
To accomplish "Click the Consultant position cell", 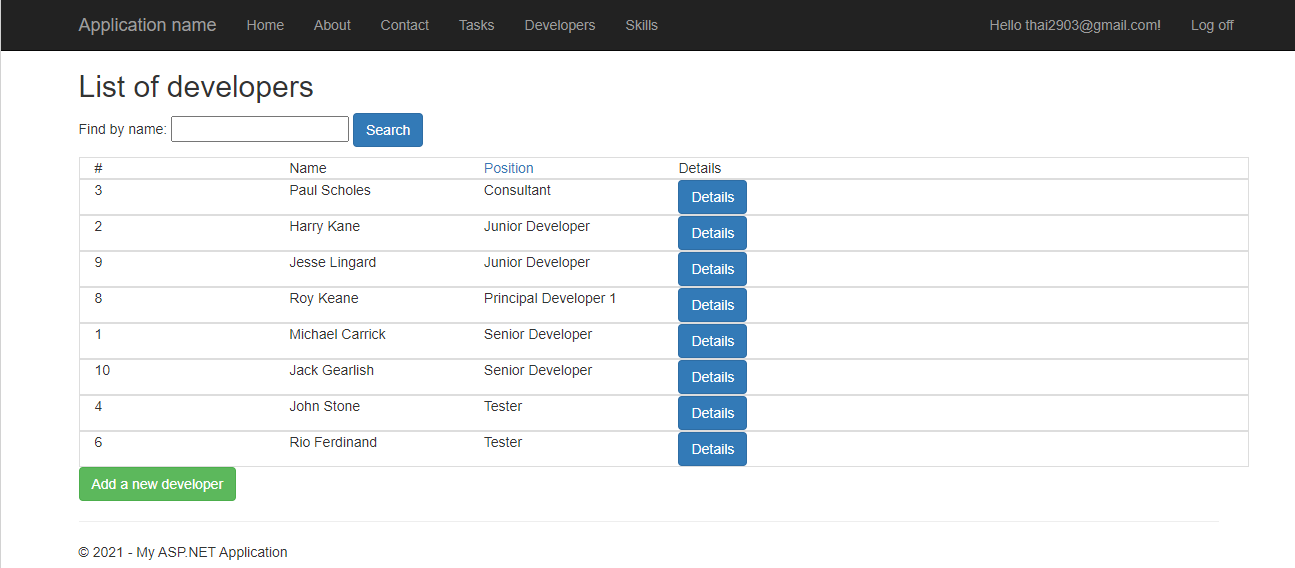I will tap(517, 190).
